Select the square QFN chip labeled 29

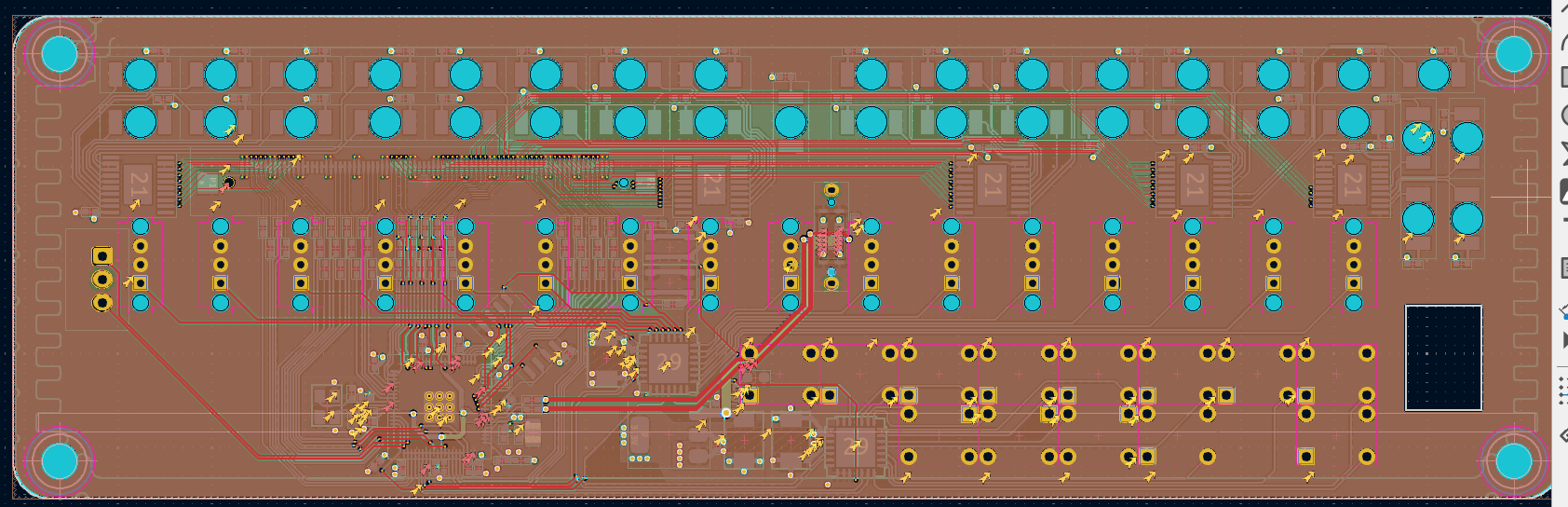[668, 363]
